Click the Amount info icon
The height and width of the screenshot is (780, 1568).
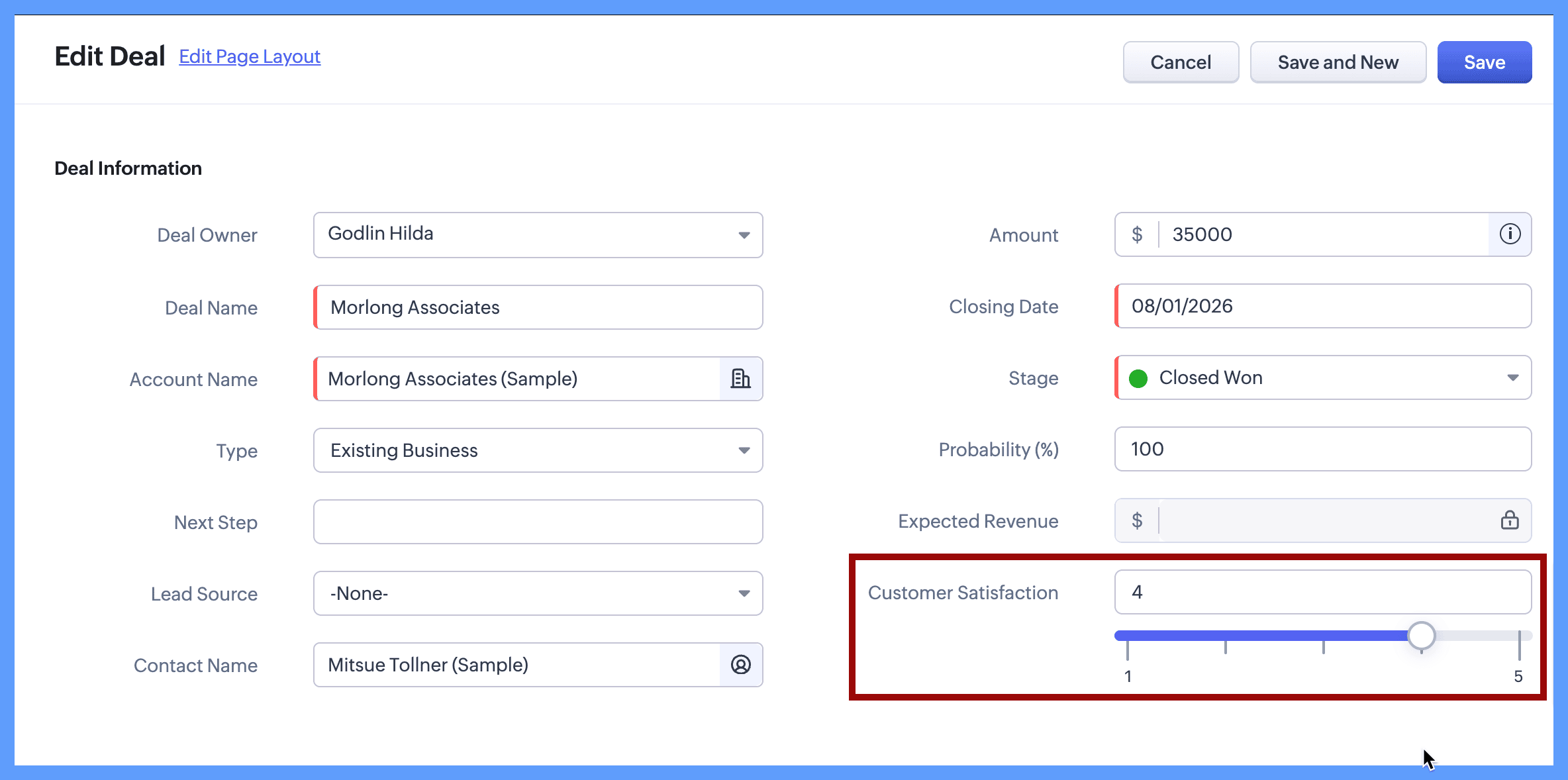[x=1510, y=234]
